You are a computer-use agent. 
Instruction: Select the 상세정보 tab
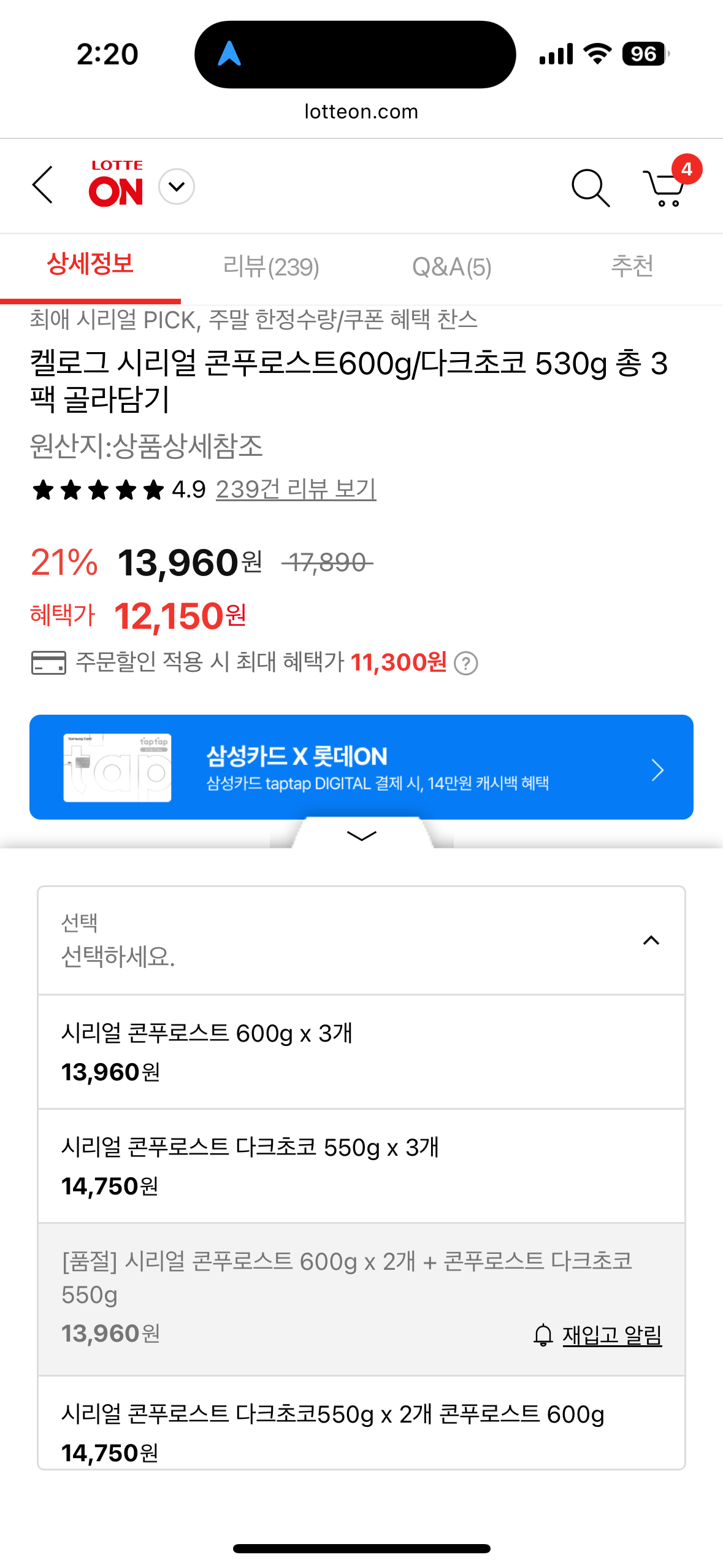click(90, 265)
